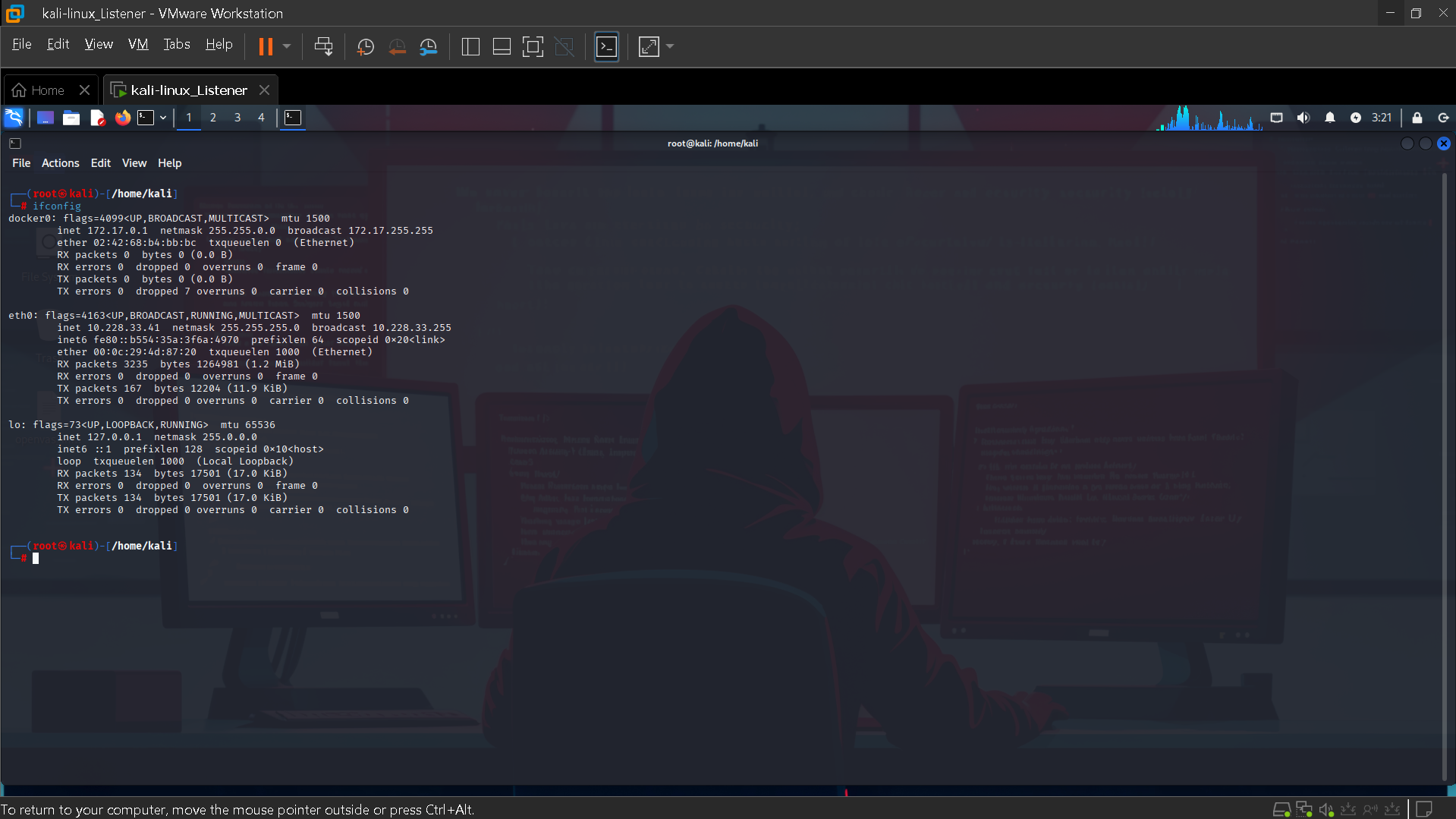
Task: Toggle the VMware library sidebar panel
Action: point(470,47)
